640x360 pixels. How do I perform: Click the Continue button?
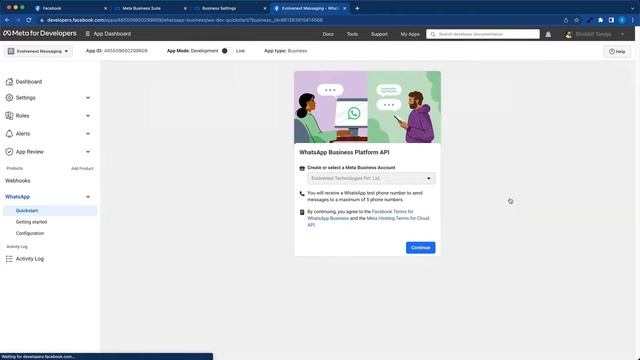420,248
